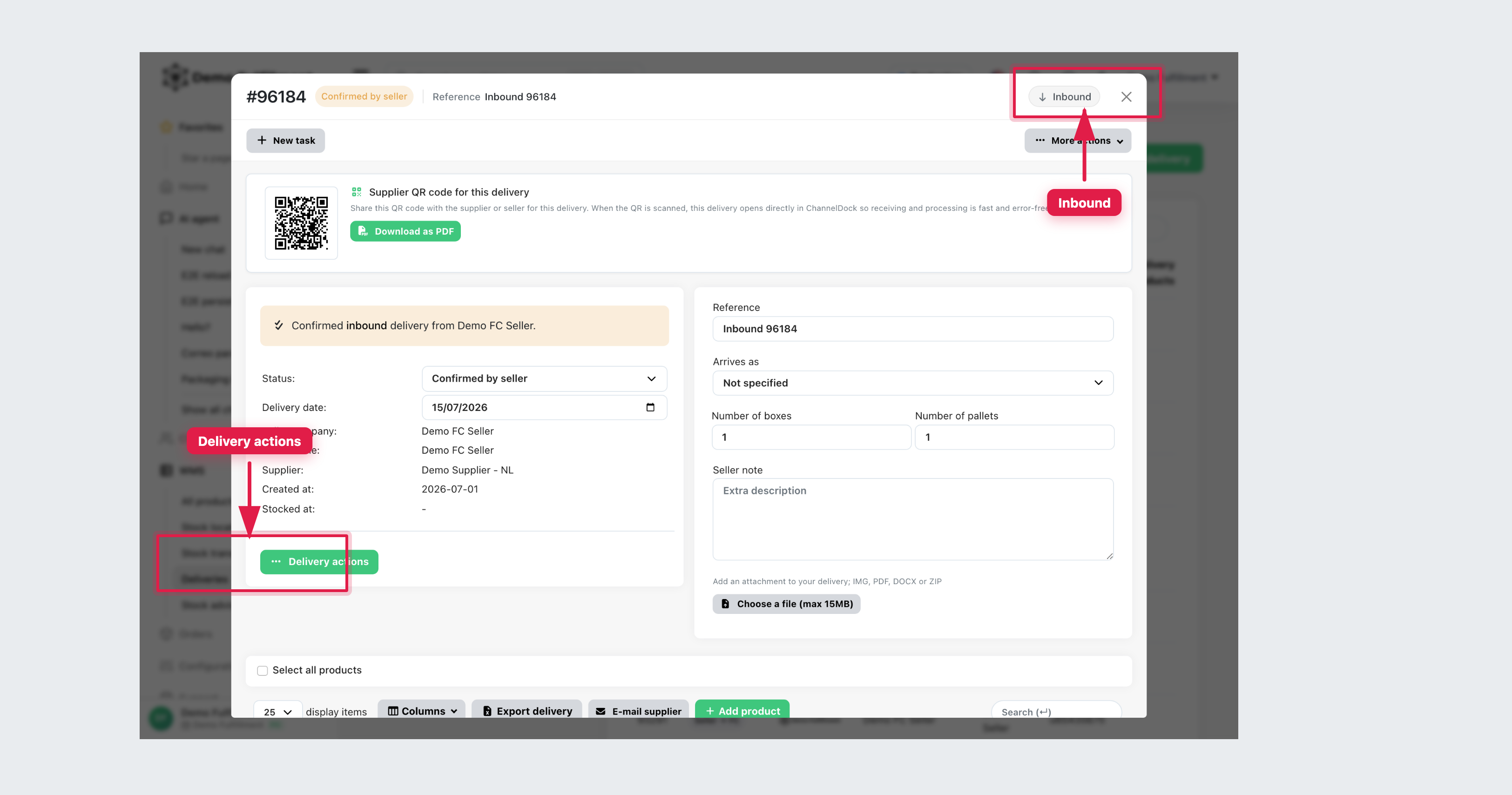1512x795 pixels.
Task: Open the calendar picker for Delivery date
Action: pos(650,407)
